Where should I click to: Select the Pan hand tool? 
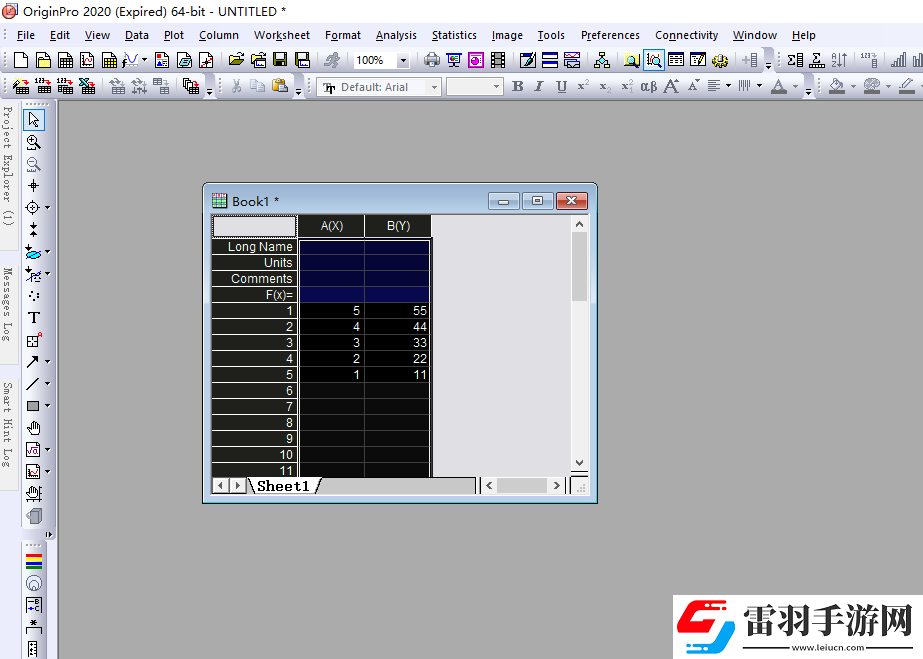pos(33,428)
